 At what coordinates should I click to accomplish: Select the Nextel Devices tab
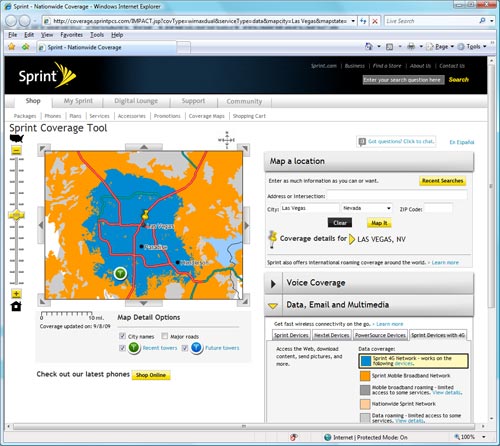click(x=332, y=335)
